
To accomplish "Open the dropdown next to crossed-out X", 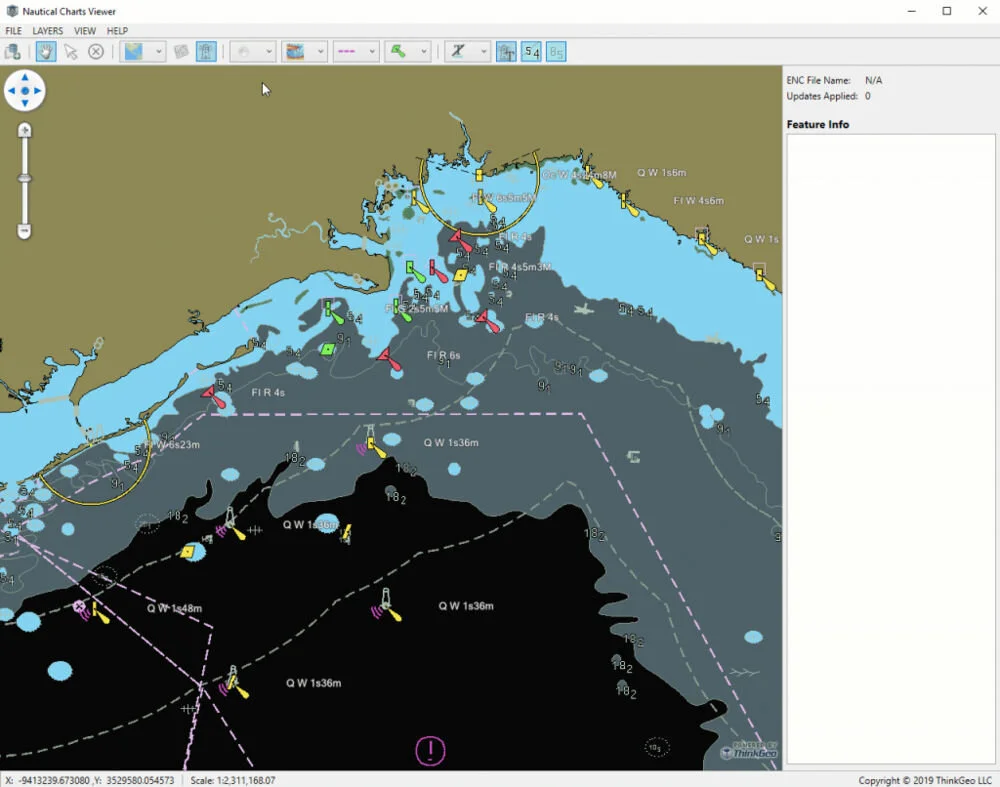I will tap(483, 52).
